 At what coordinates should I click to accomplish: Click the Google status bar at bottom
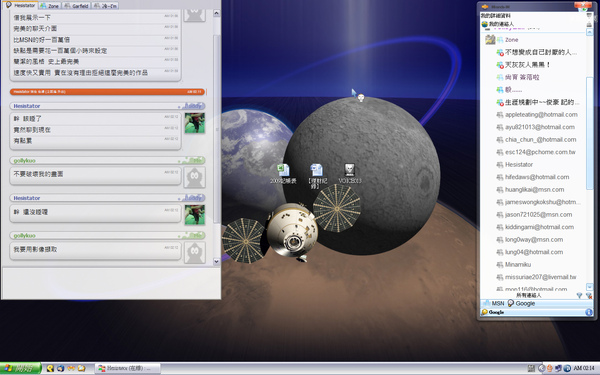coord(536,312)
